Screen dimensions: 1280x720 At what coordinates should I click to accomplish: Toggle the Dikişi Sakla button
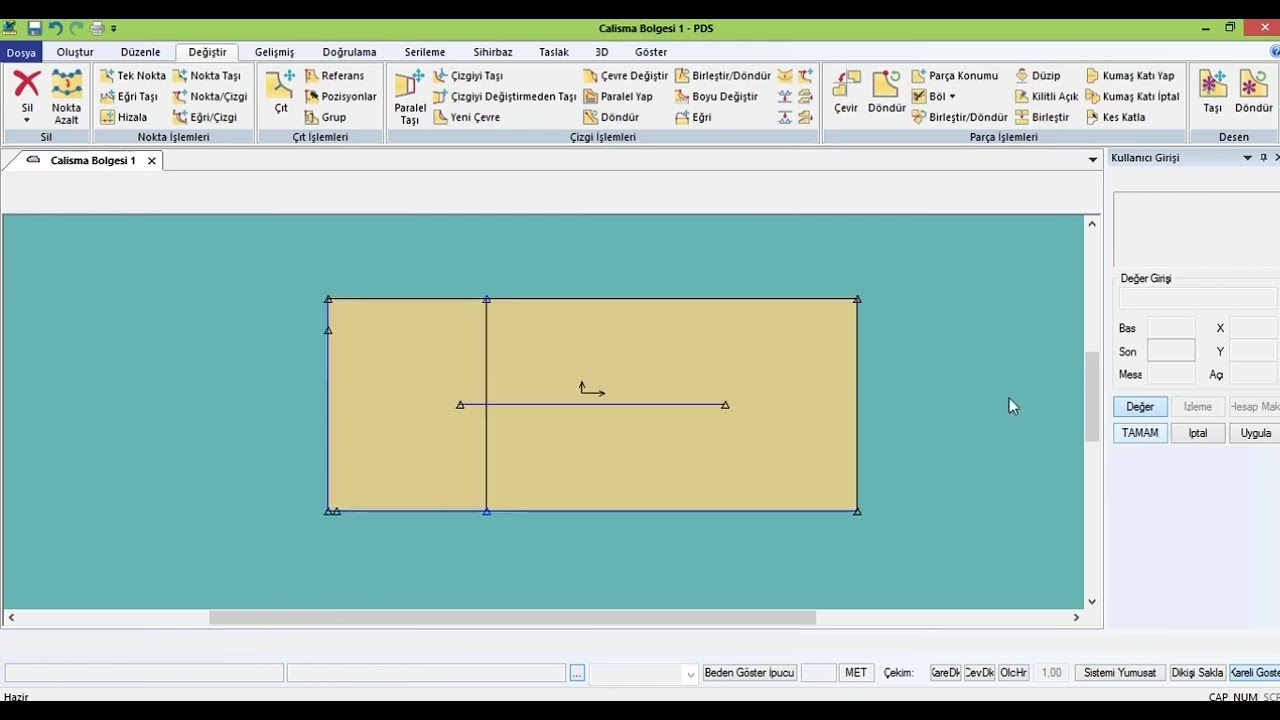1197,673
